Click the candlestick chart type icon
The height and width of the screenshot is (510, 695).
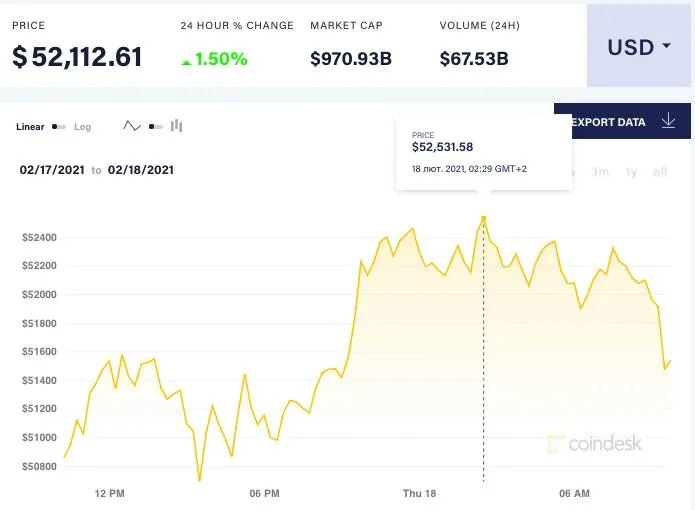(x=177, y=126)
